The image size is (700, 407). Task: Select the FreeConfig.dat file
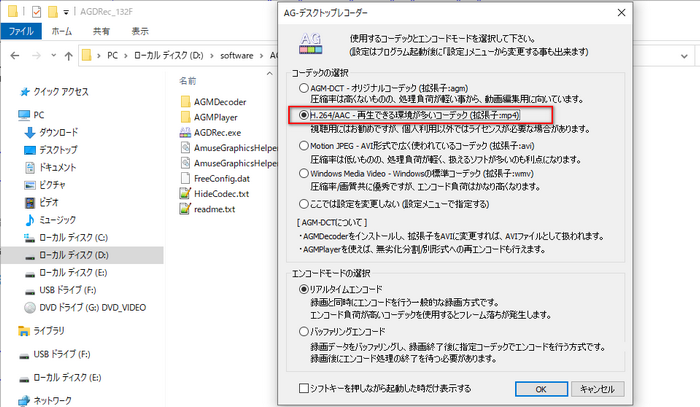click(215, 179)
